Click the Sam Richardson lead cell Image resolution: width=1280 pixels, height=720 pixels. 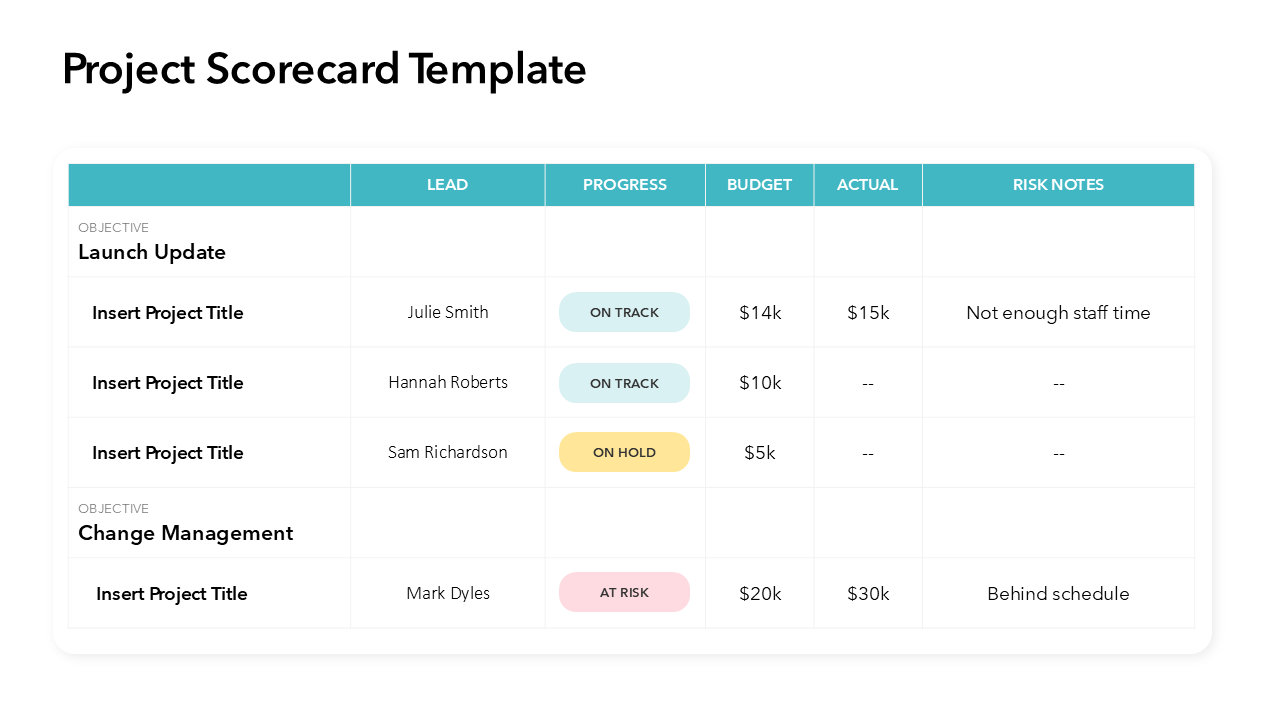pos(448,452)
